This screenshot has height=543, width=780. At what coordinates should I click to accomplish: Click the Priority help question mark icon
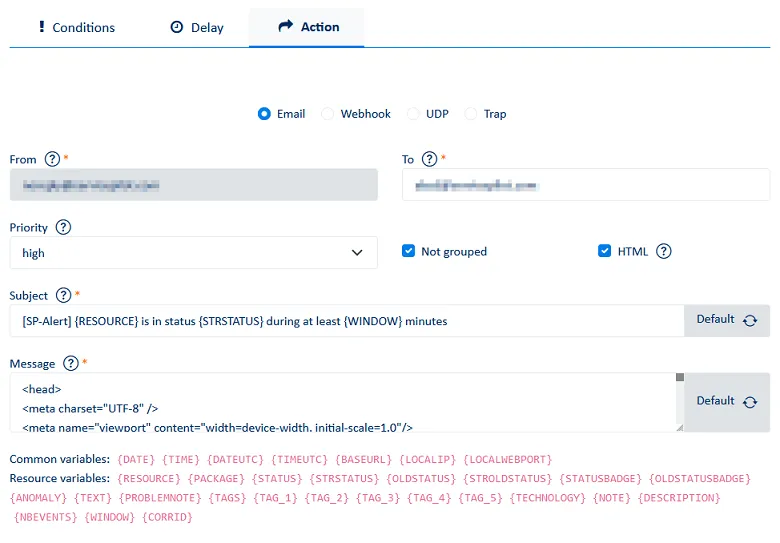click(x=63, y=227)
